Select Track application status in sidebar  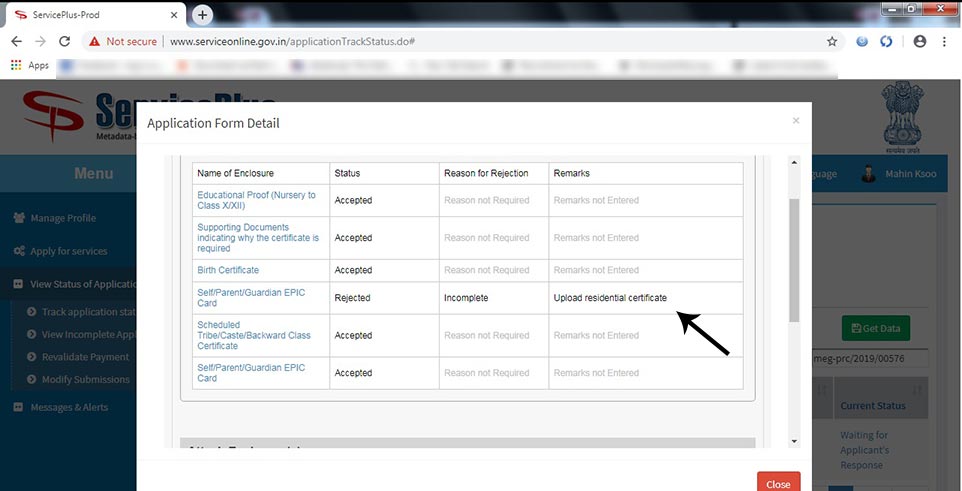click(x=89, y=312)
